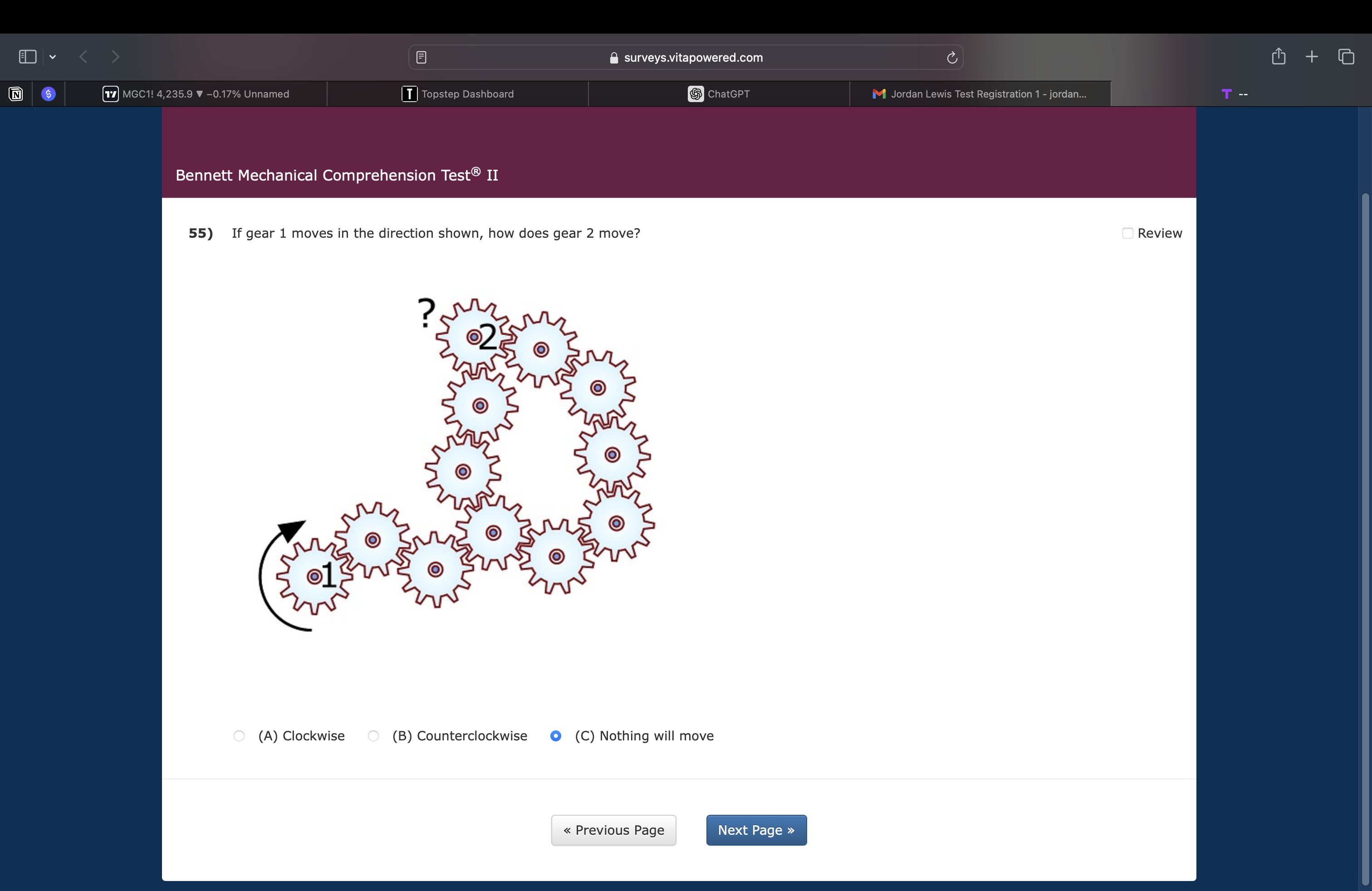Go forward with the forward arrow
Screen dimensions: 1372x891
point(115,56)
